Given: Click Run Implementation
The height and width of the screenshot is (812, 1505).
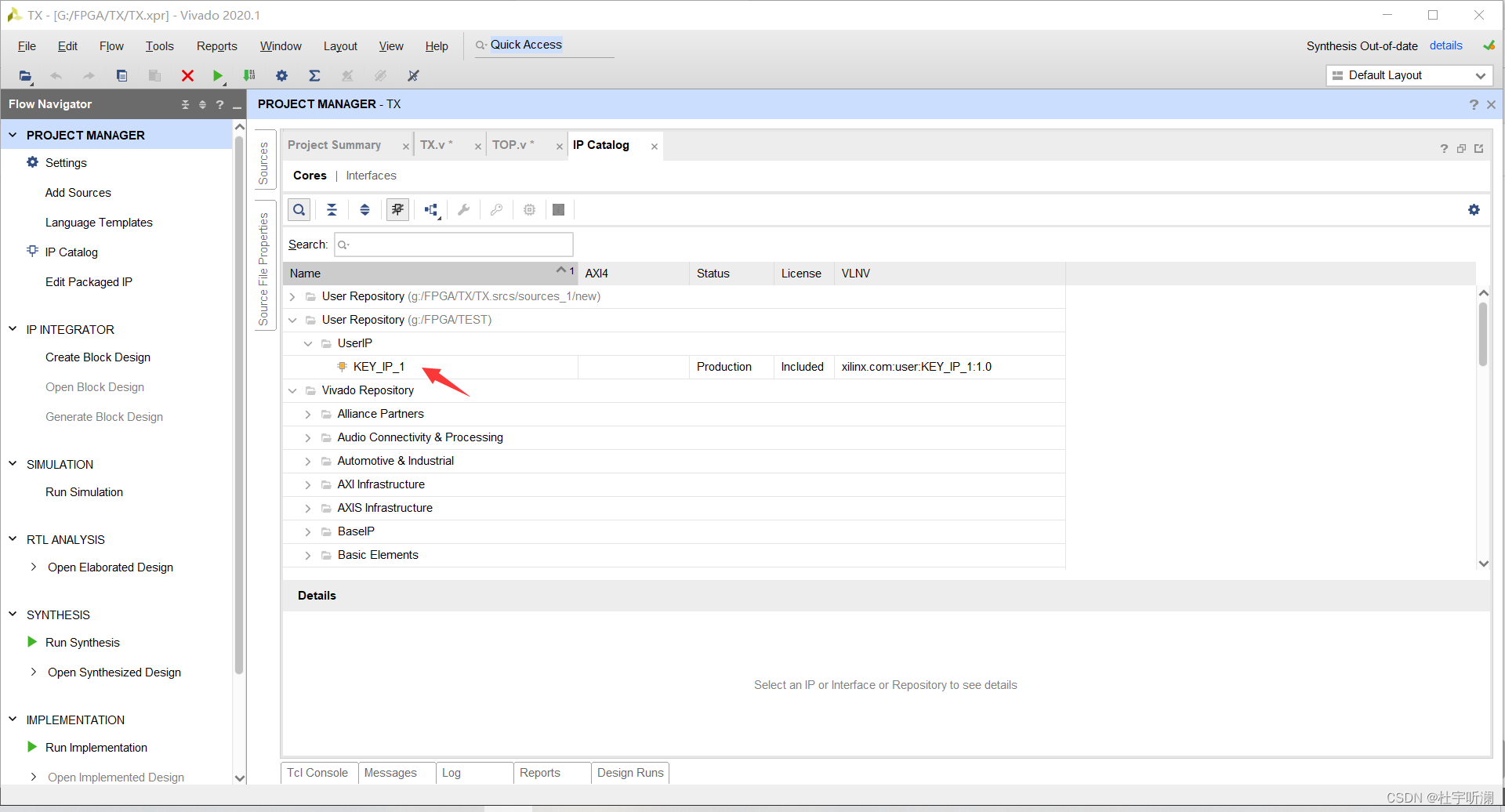Looking at the screenshot, I should [x=96, y=748].
